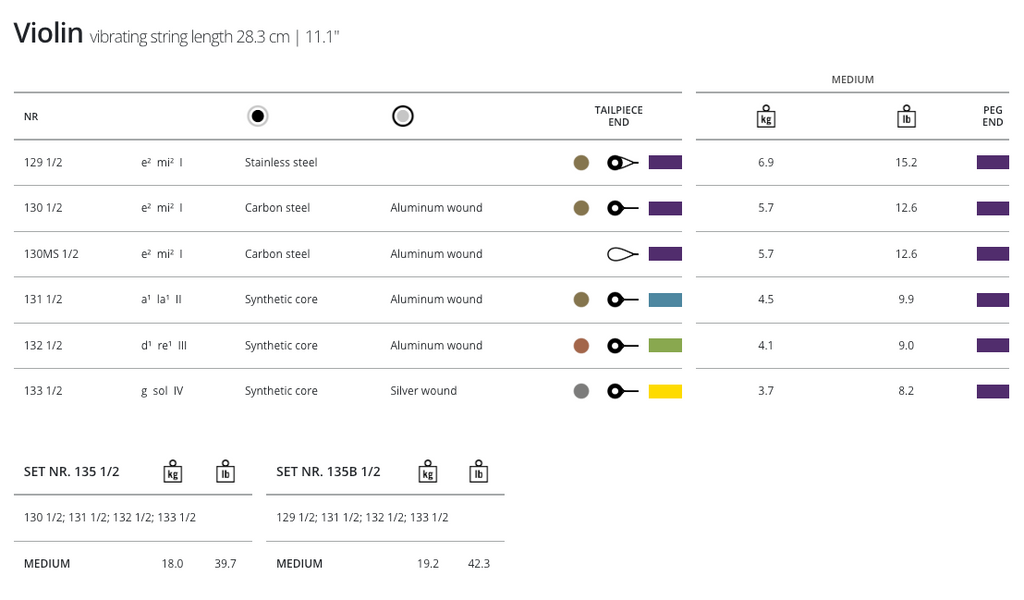This screenshot has width=1024, height=600.
Task: Click lb icon beside SET NR. 135B 1/2
Action: tap(479, 471)
